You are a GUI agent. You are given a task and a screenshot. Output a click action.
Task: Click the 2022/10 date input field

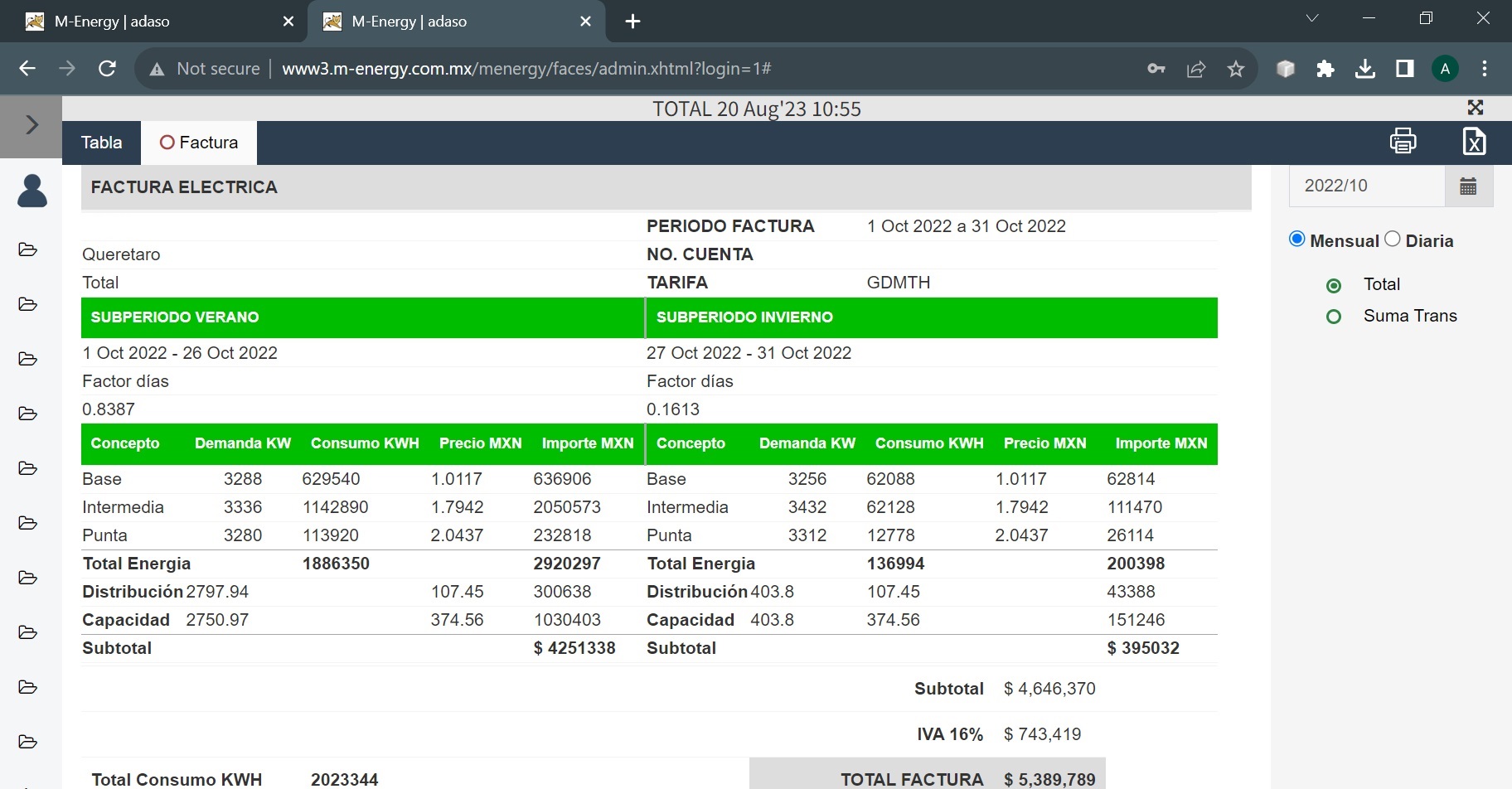[x=1366, y=186]
